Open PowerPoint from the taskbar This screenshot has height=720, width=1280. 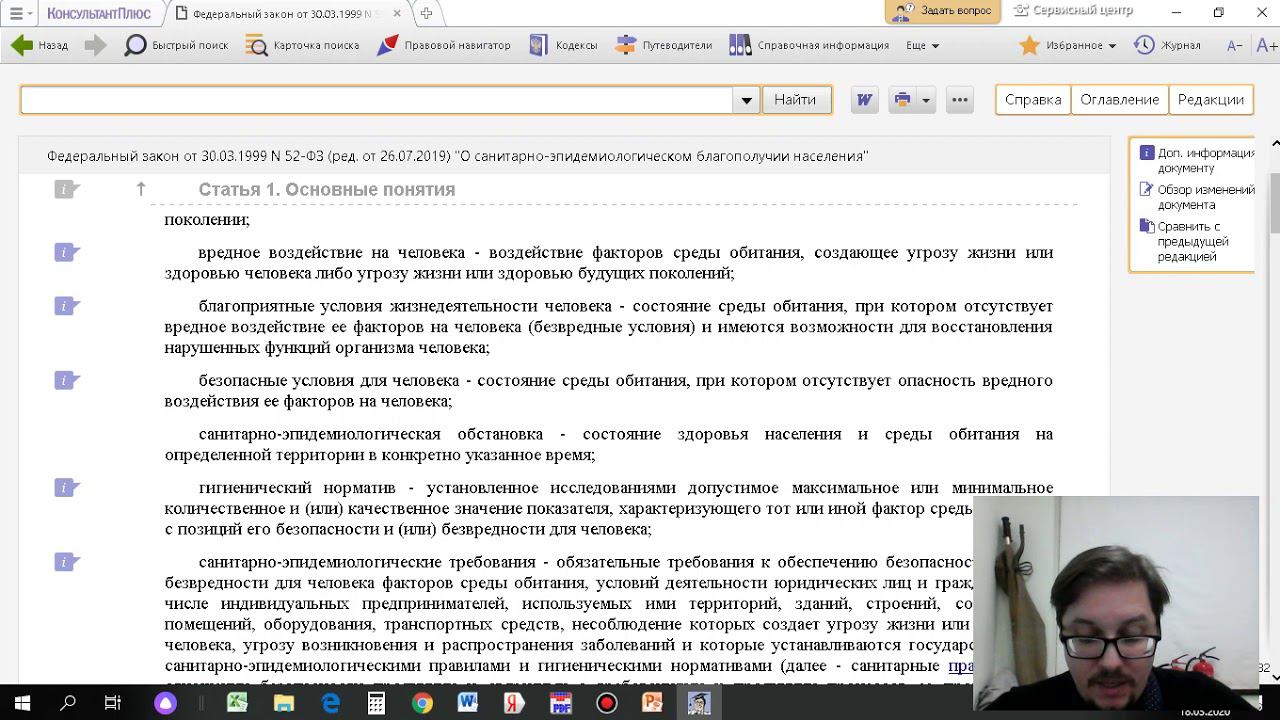(652, 703)
